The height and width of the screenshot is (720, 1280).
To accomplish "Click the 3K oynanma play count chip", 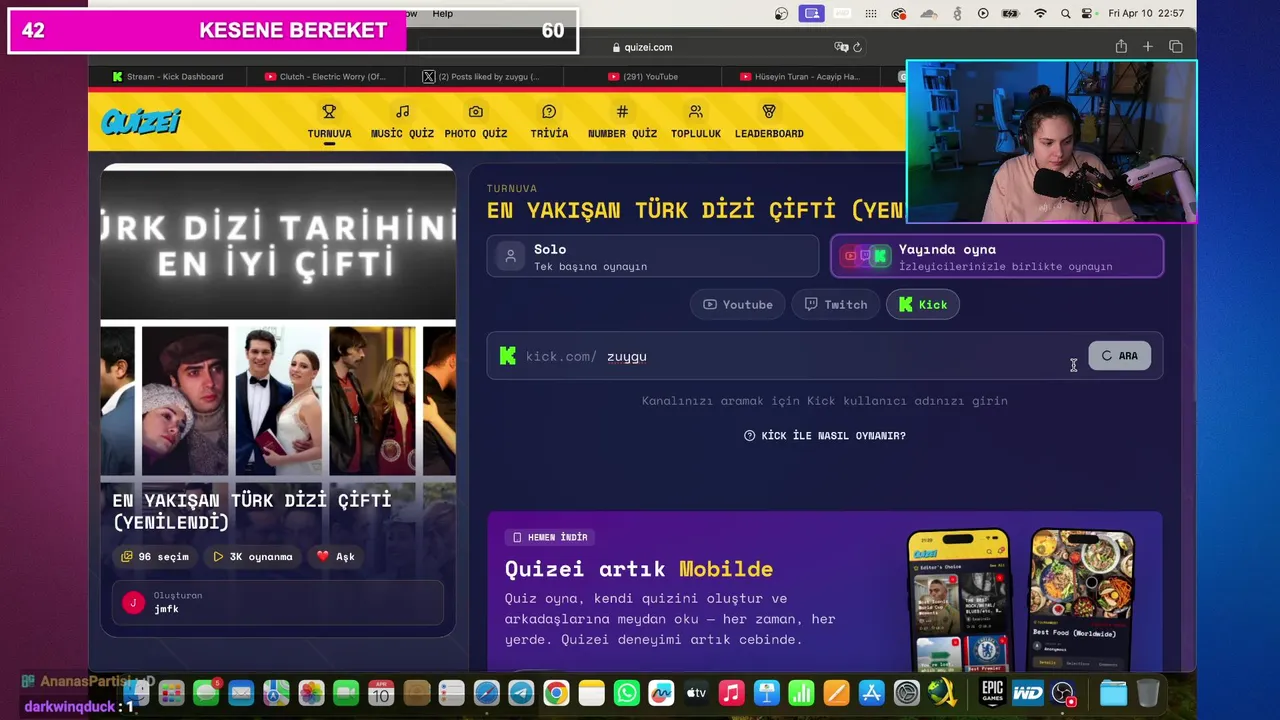I will click(x=253, y=556).
